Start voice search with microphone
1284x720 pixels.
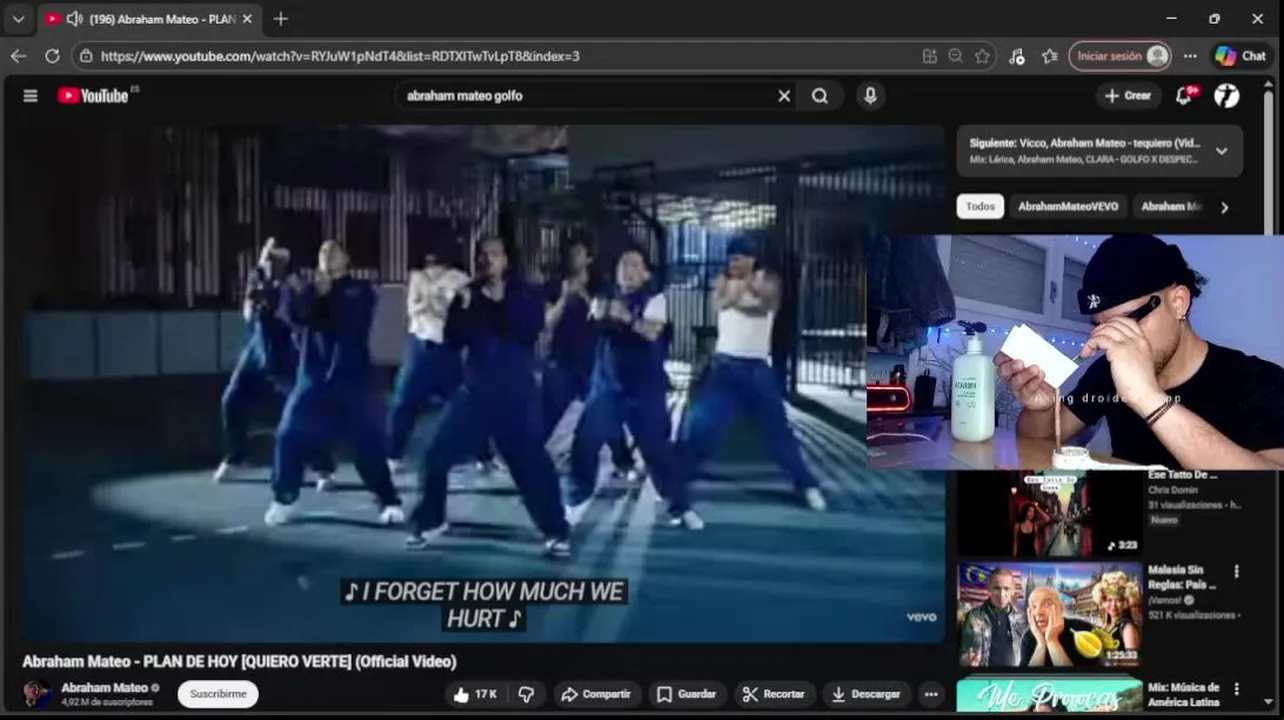coord(870,96)
